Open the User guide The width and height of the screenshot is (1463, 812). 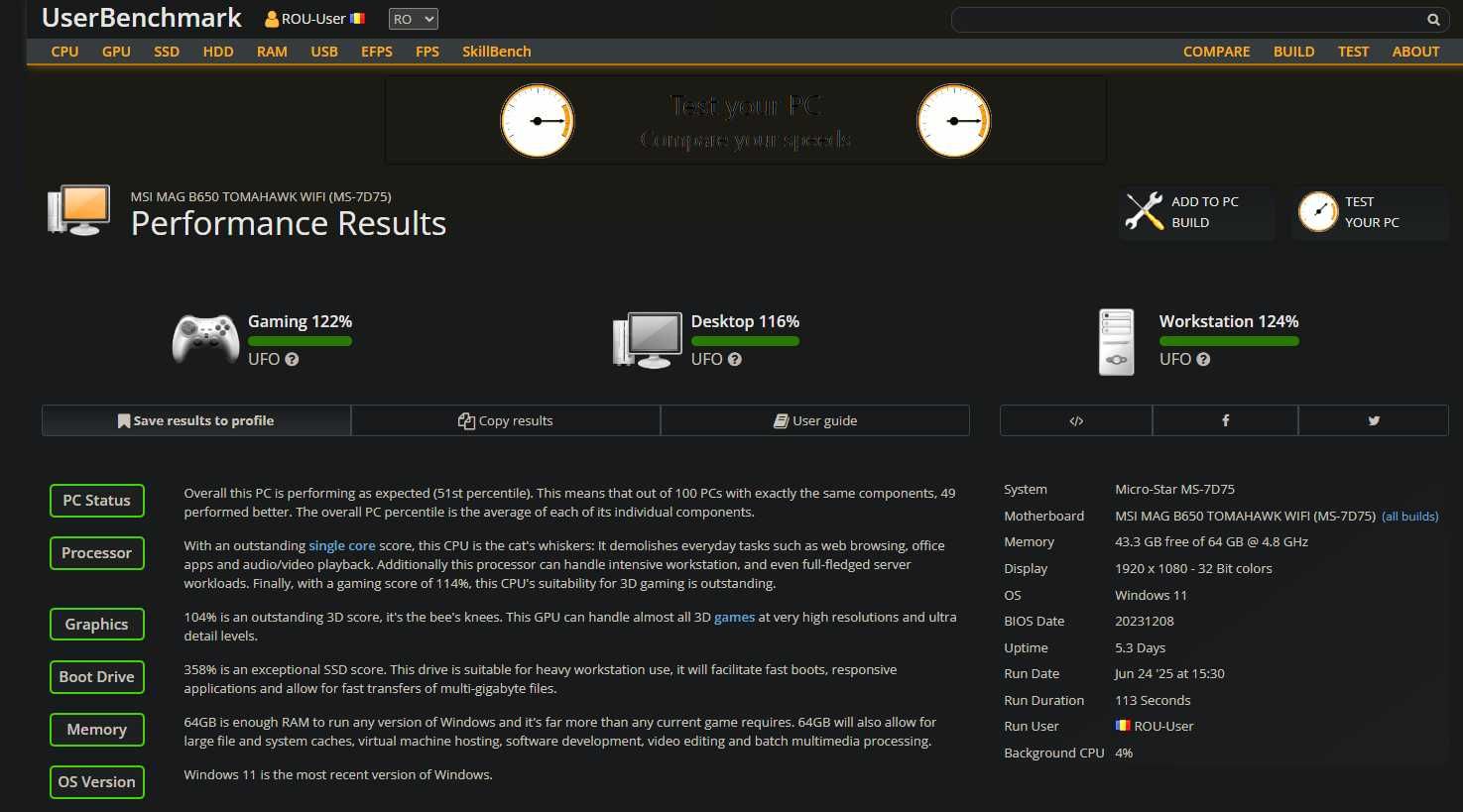(815, 420)
